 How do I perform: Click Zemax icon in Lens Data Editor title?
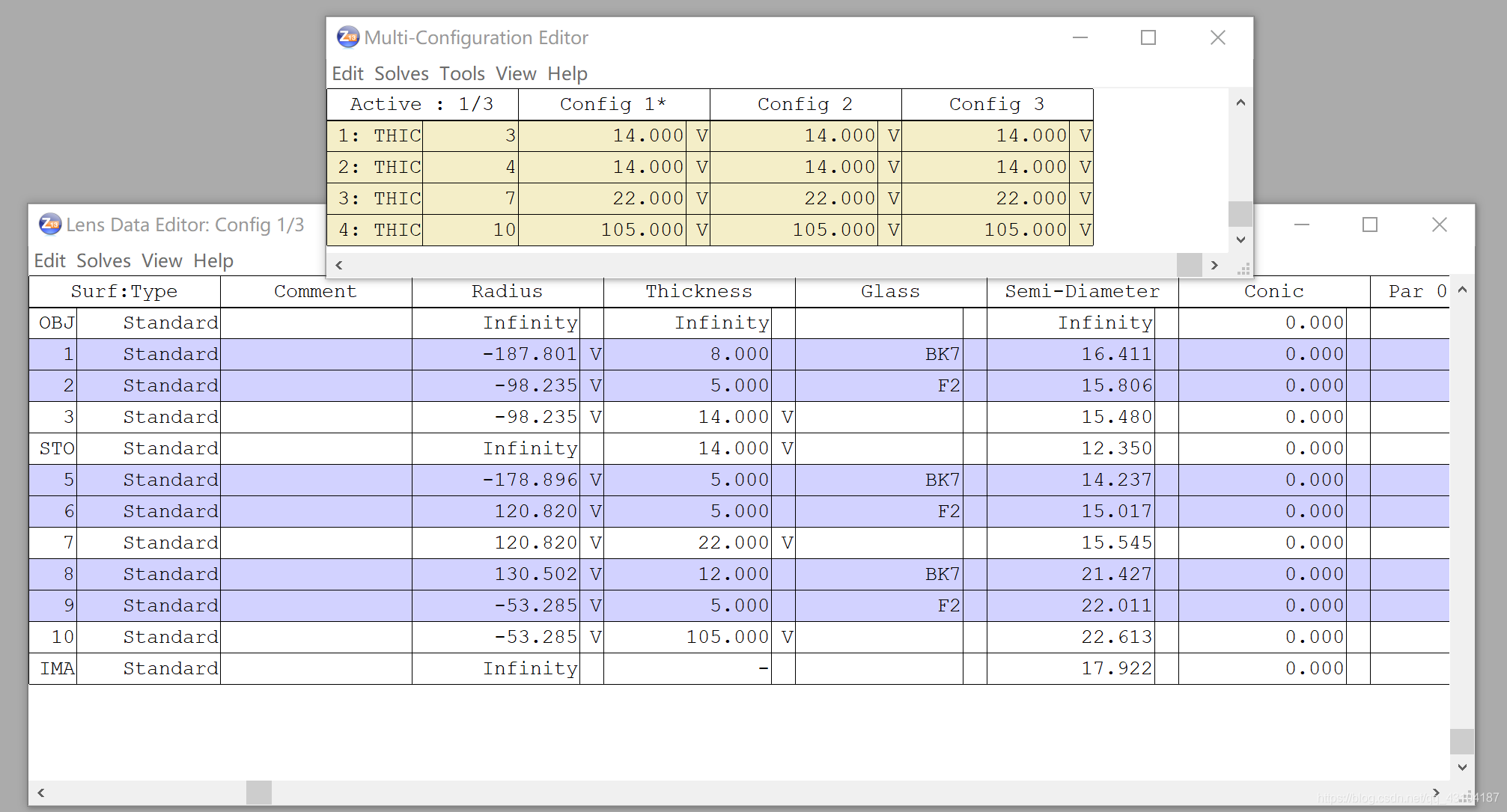point(50,224)
